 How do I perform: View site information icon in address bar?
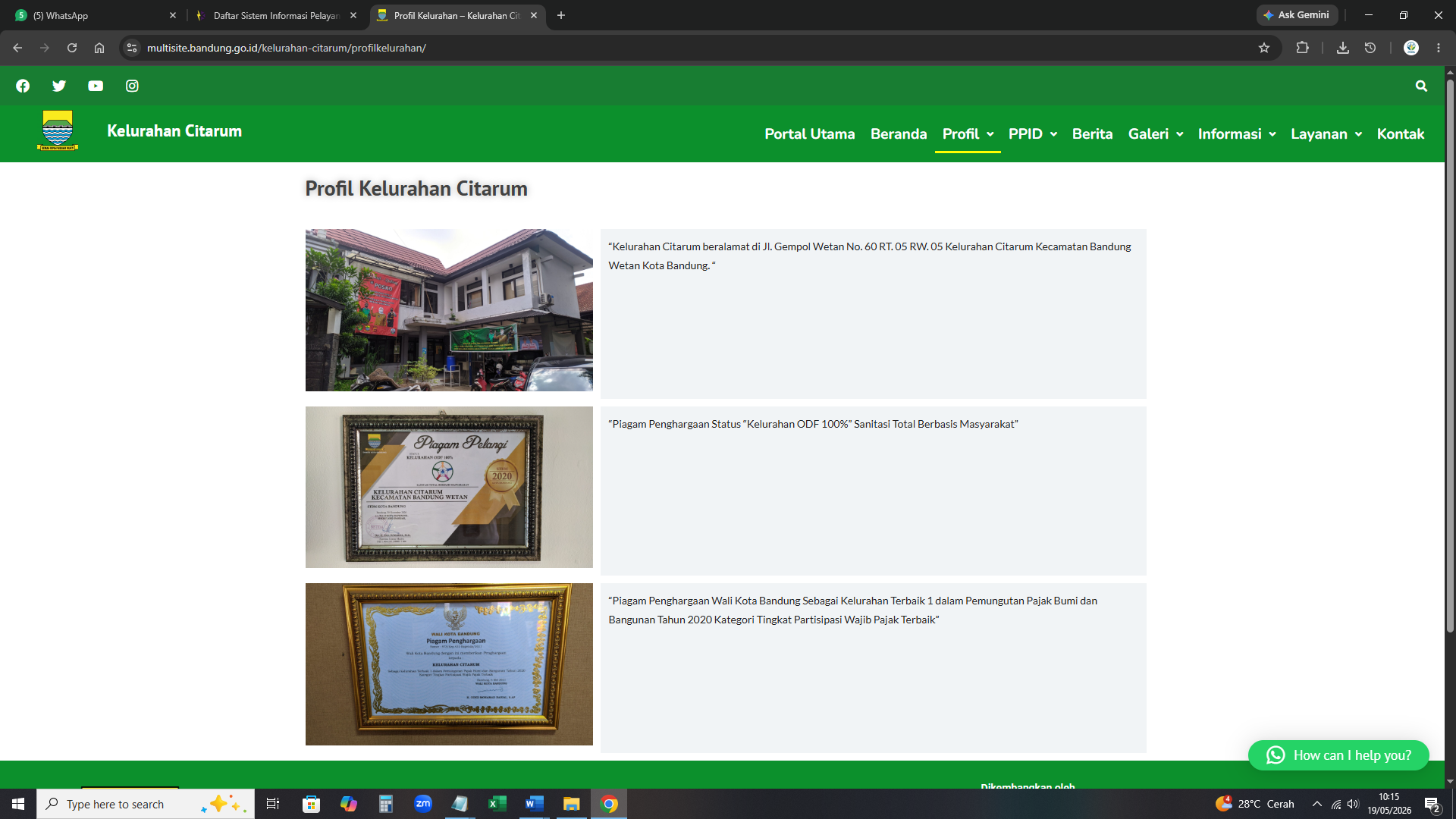tap(132, 48)
